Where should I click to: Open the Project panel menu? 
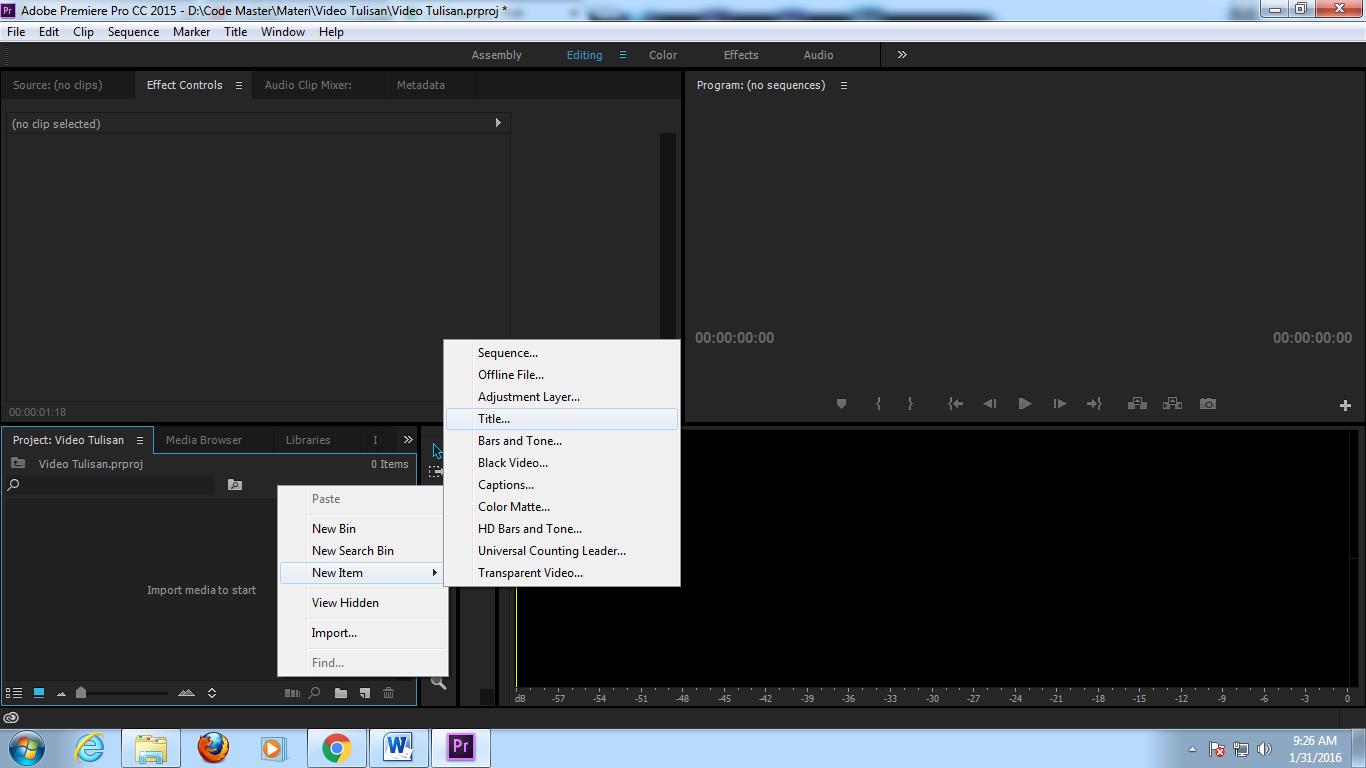[140, 440]
